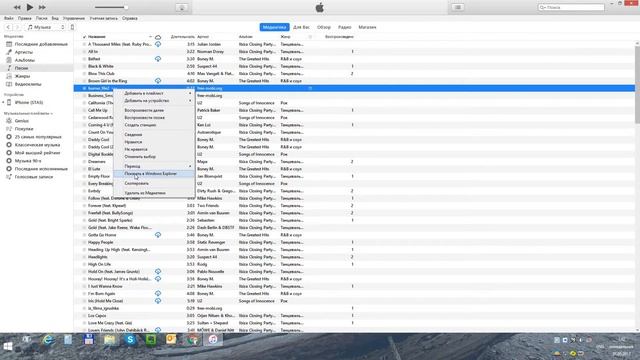Screen dimensions: 640x360
Task: Choose Показать в Windows Explorer
Action: point(154,173)
